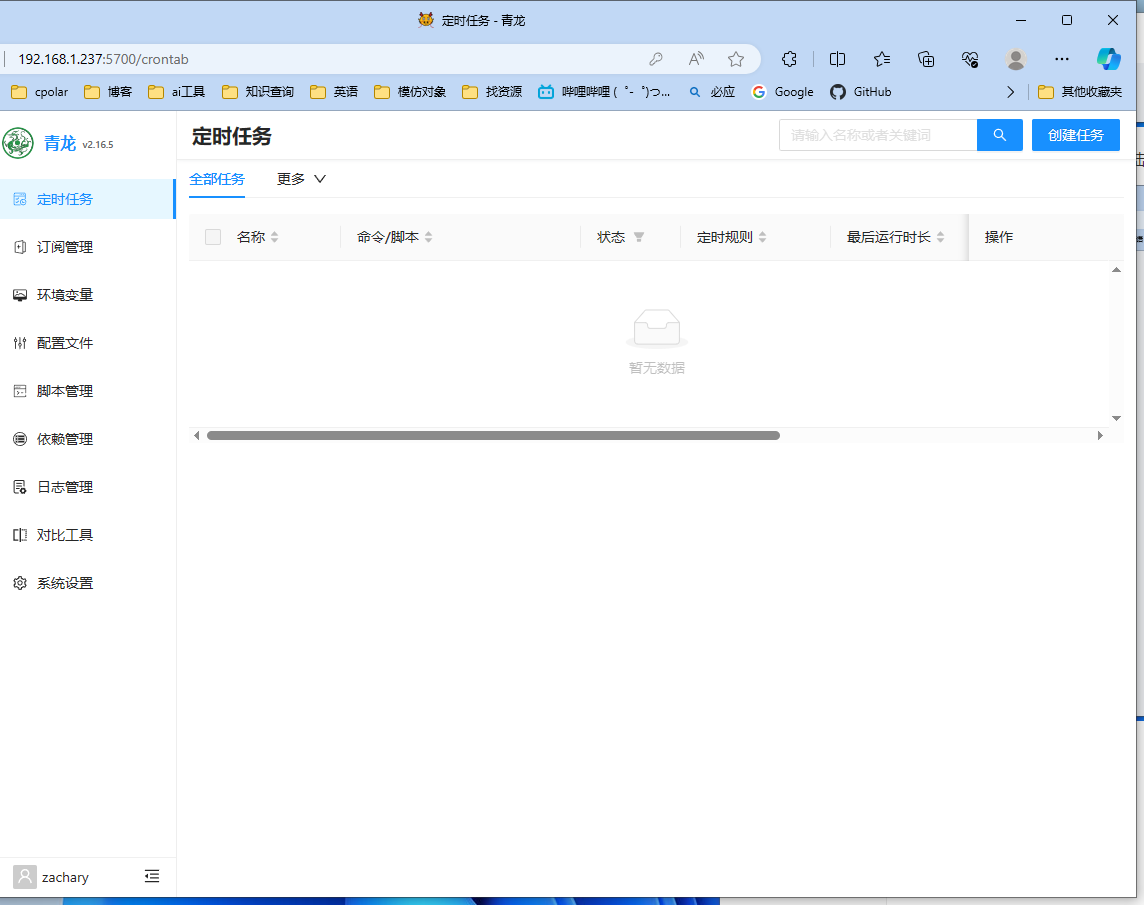The height and width of the screenshot is (905, 1144).
Task: Open the 找资源 bookmark folder
Action: pos(492,92)
